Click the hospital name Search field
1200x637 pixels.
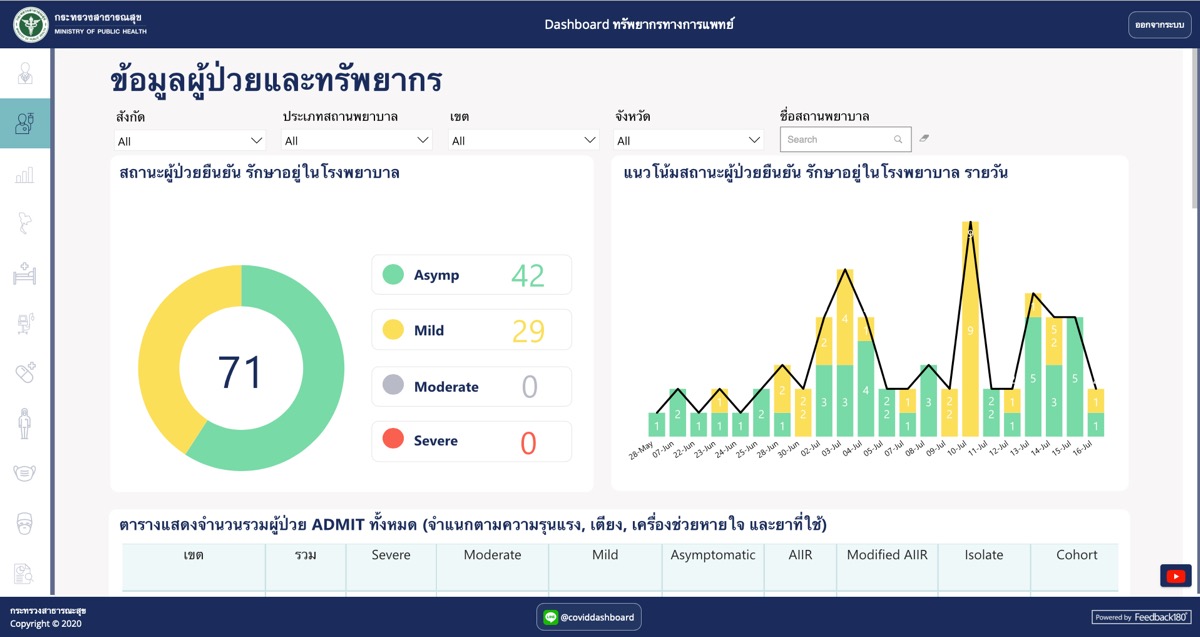(838, 140)
